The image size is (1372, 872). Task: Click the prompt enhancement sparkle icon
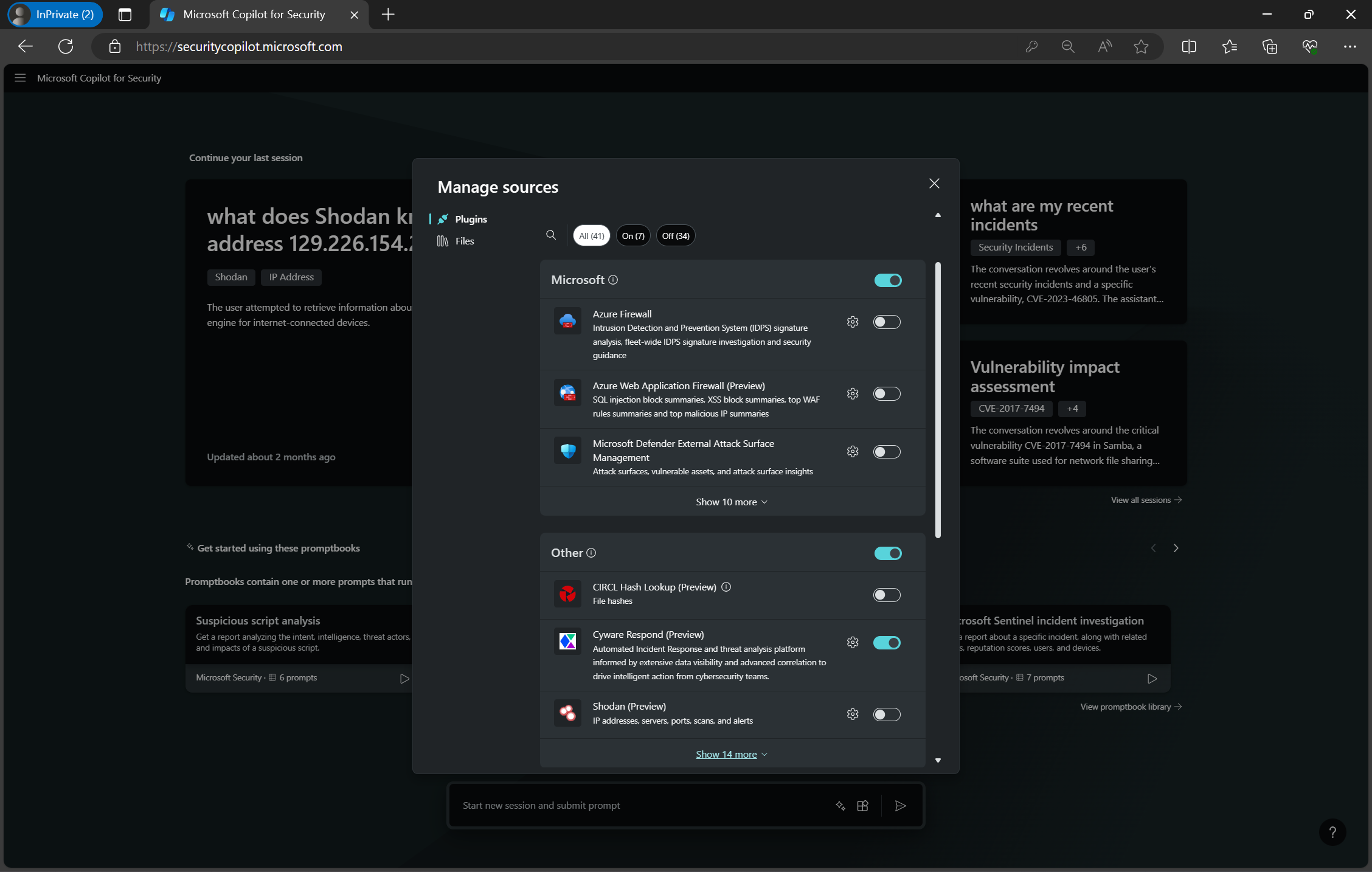840,805
